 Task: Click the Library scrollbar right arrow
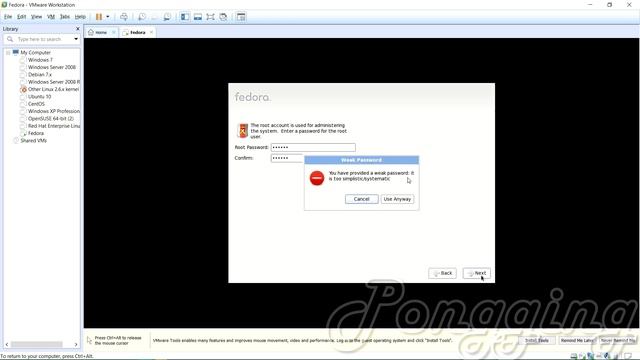point(76,344)
